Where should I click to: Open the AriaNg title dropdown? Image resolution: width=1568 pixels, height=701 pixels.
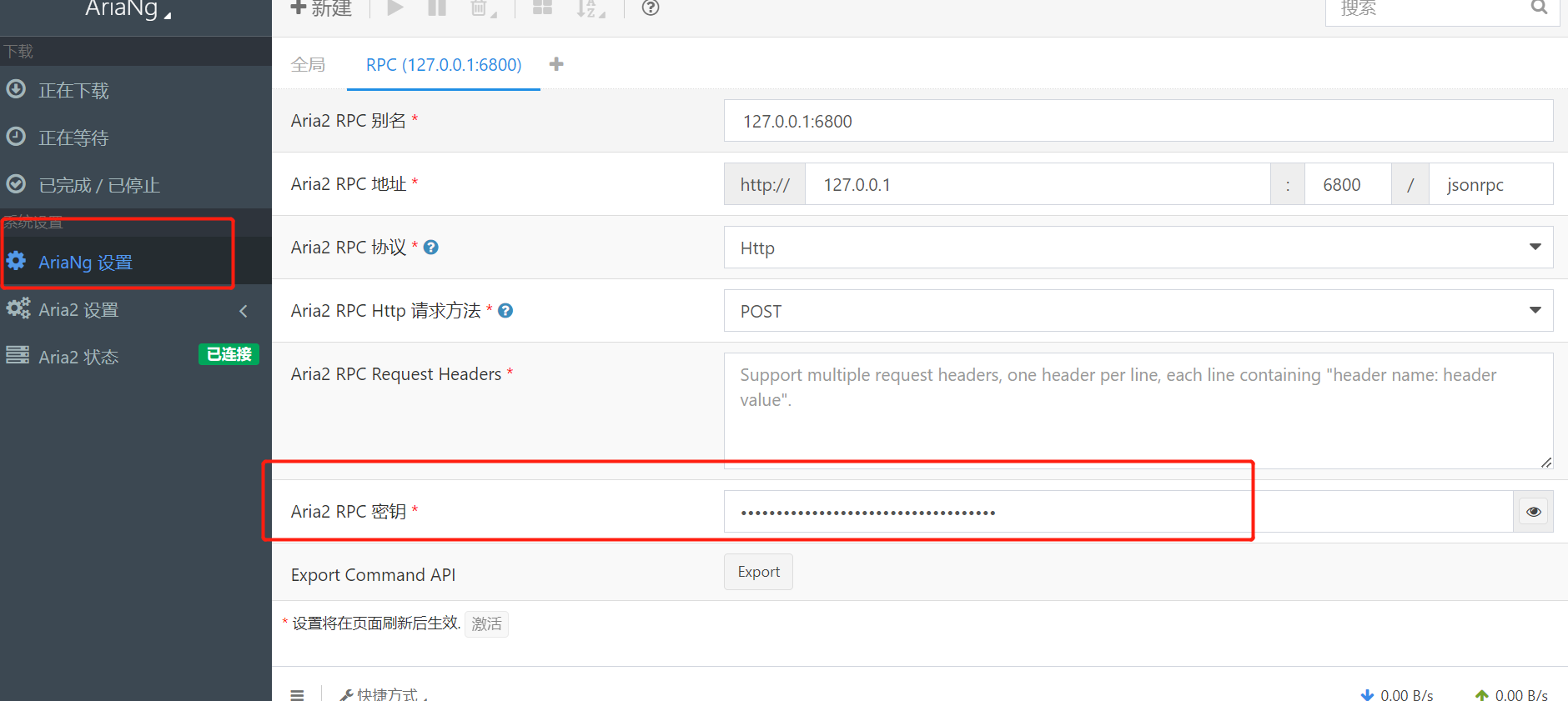(128, 9)
